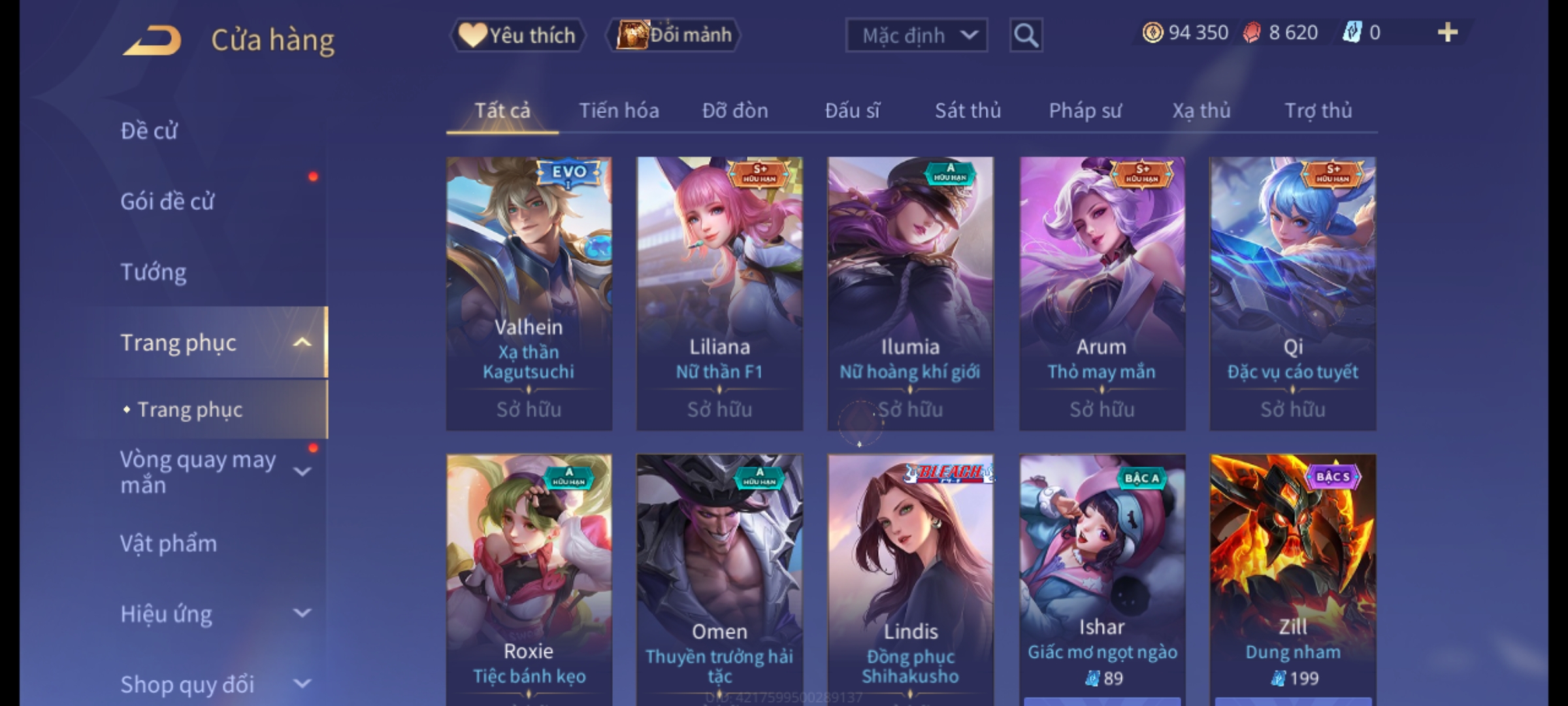Image resolution: width=1568 pixels, height=706 pixels.
Task: Tap the blue voucher currency icon
Action: 1351,32
